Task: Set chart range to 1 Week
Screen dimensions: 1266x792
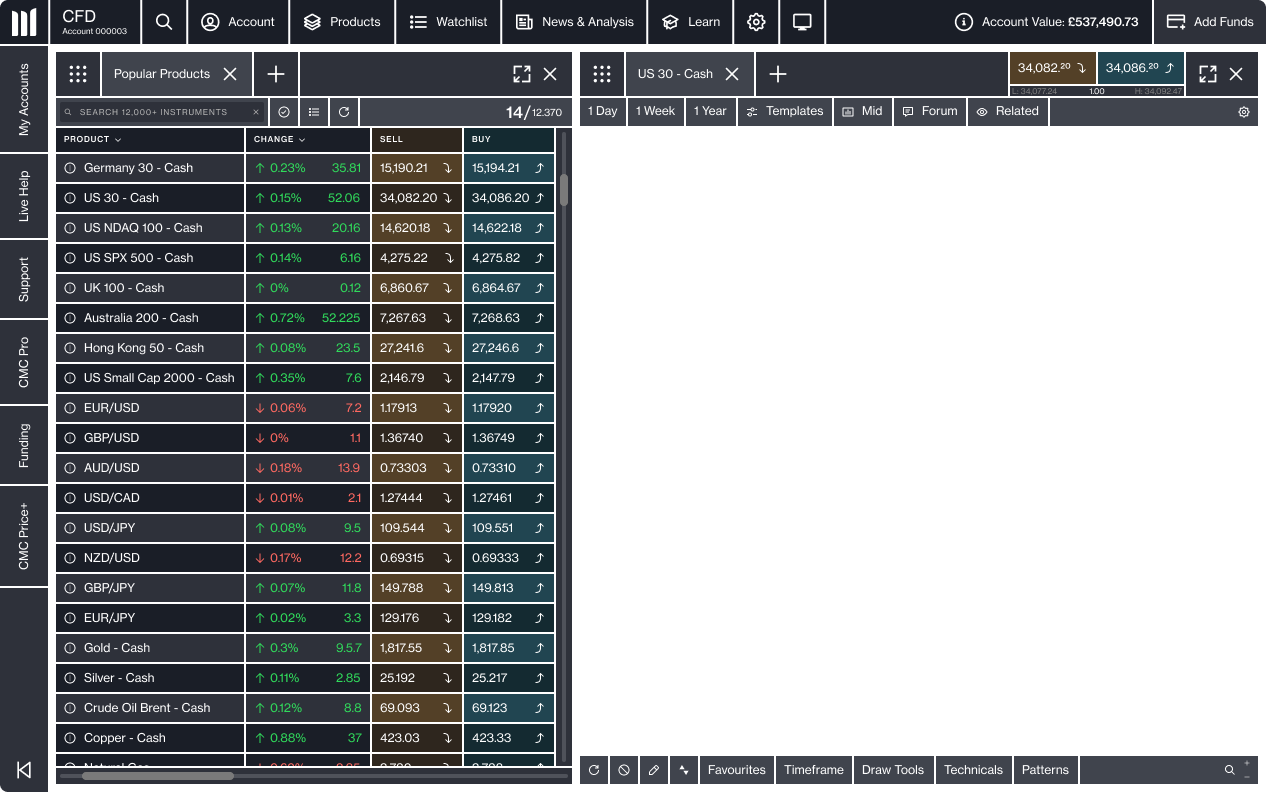Action: (x=655, y=111)
